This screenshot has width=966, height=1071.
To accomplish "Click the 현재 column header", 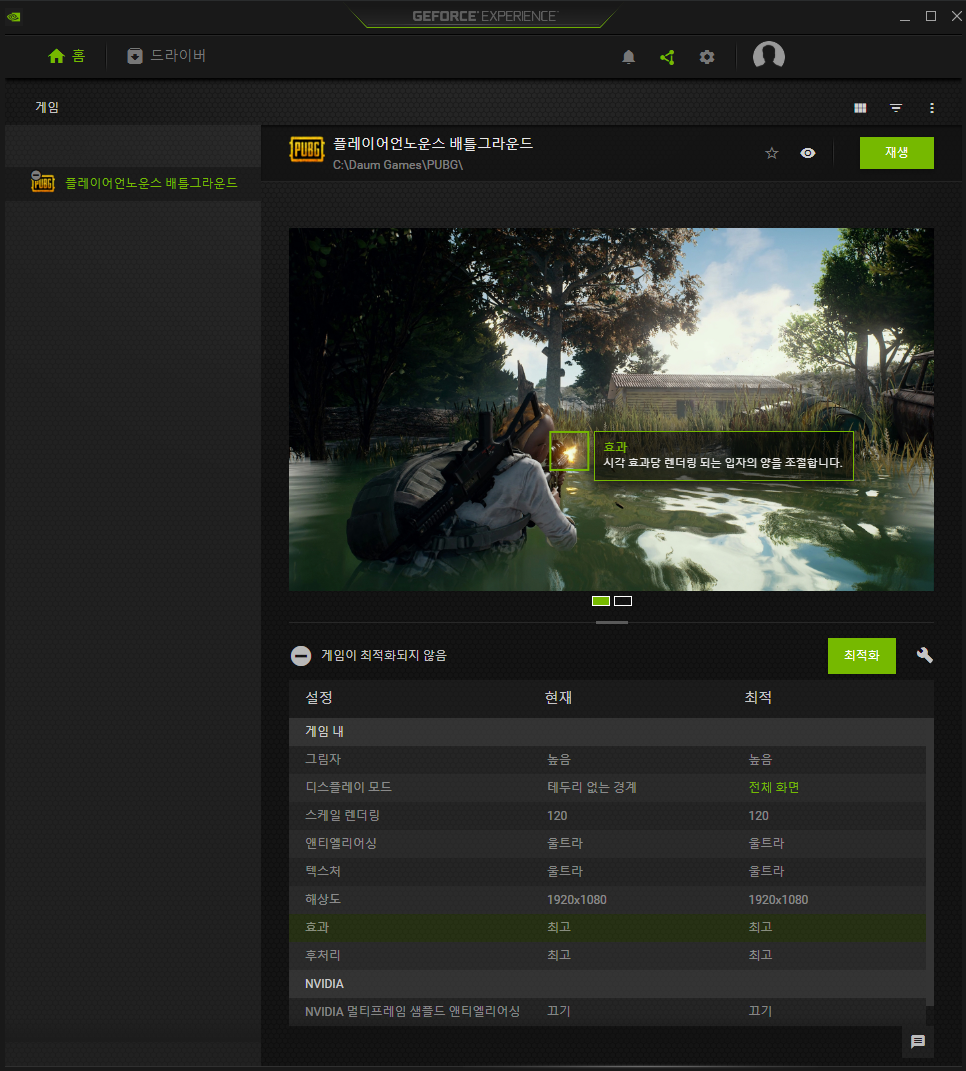I will 558,697.
